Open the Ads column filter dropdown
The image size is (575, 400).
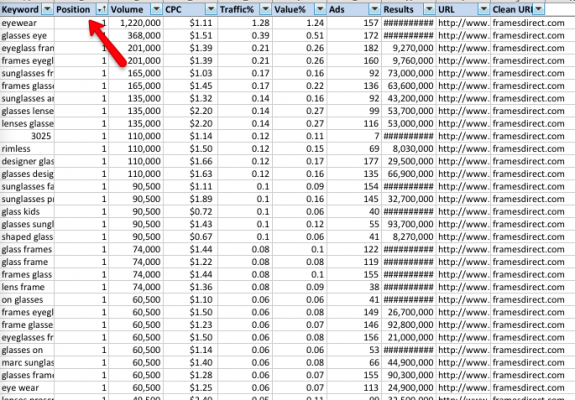coord(374,10)
